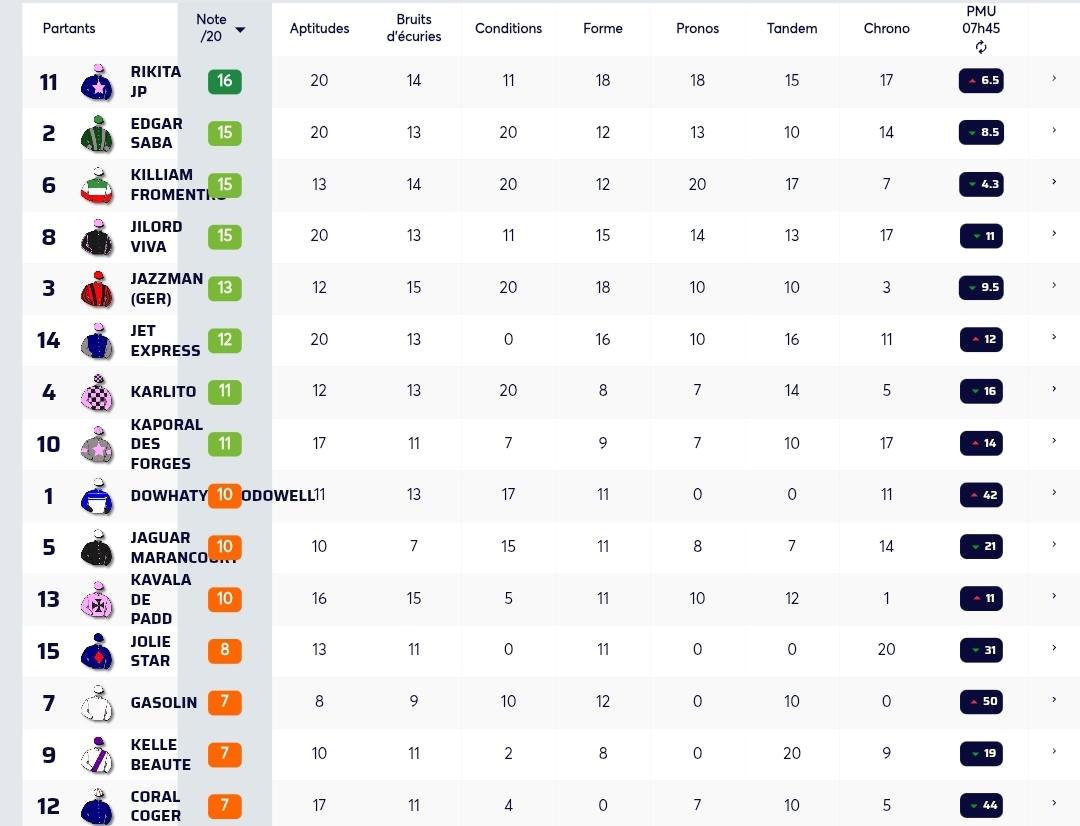Expand Rikita JP row details chevron
The width and height of the screenshot is (1080, 826).
coord(1054,79)
